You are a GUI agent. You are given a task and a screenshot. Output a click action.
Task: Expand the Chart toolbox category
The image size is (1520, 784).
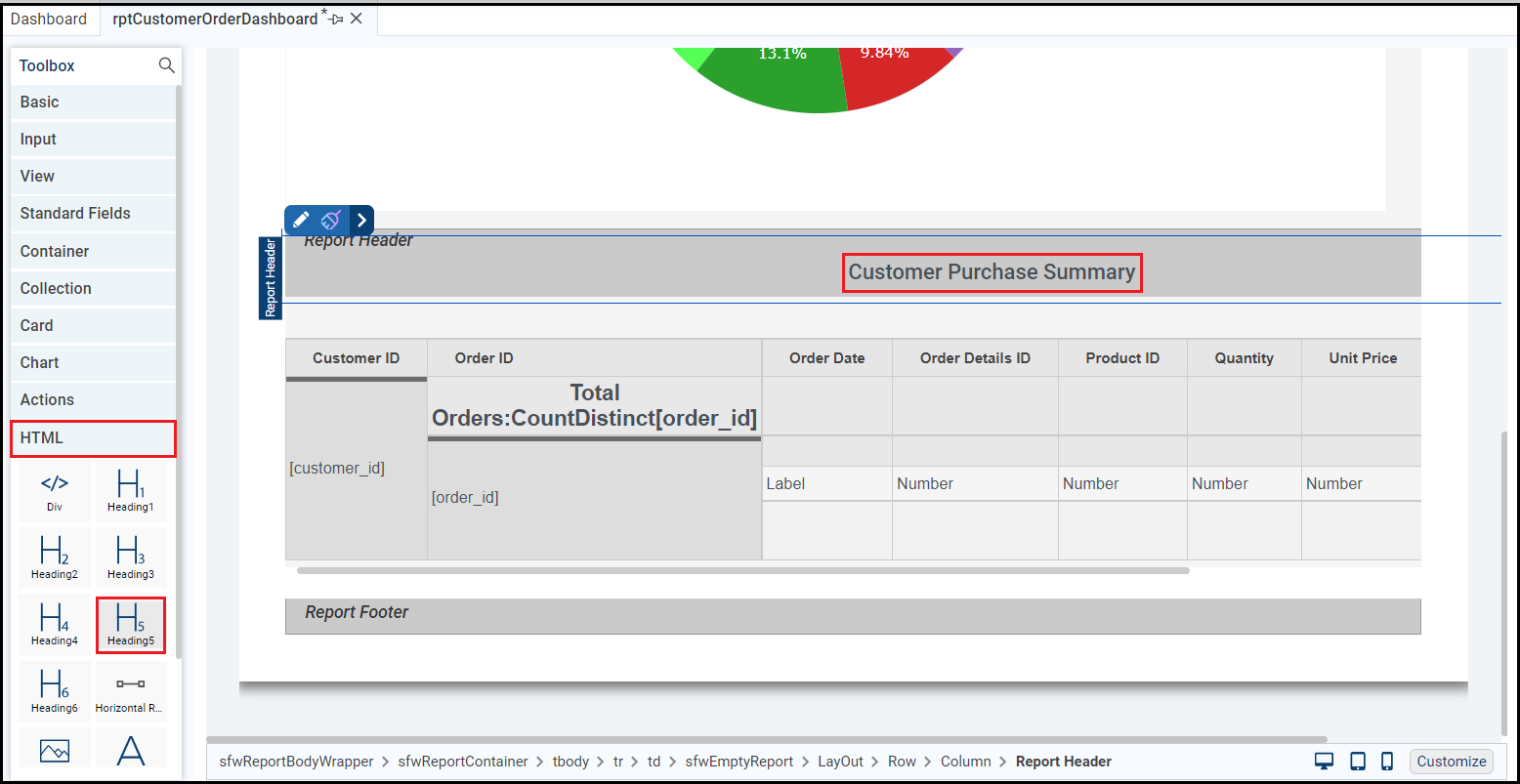[94, 363]
